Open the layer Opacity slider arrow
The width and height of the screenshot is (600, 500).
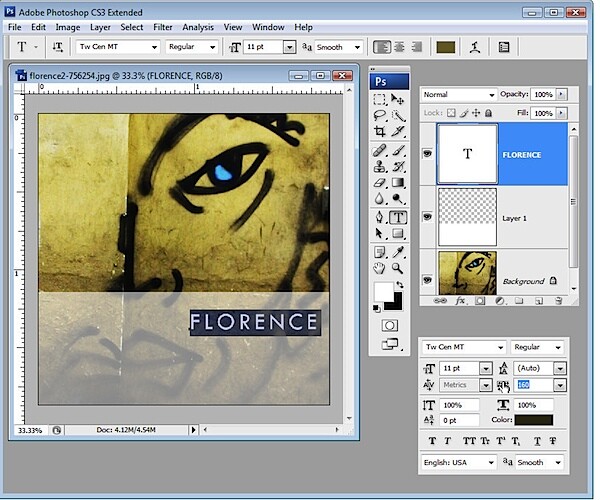click(x=561, y=94)
